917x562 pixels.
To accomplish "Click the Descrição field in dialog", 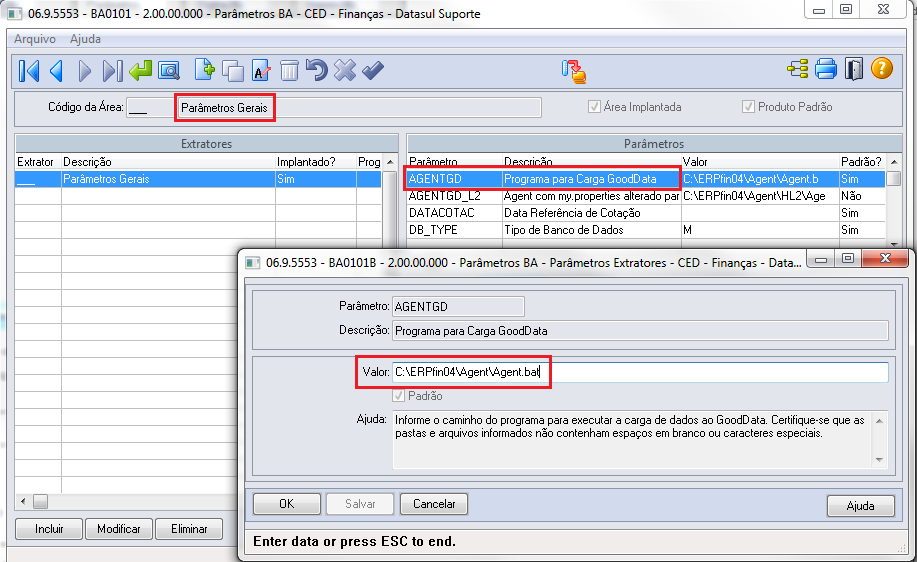I will [640, 331].
